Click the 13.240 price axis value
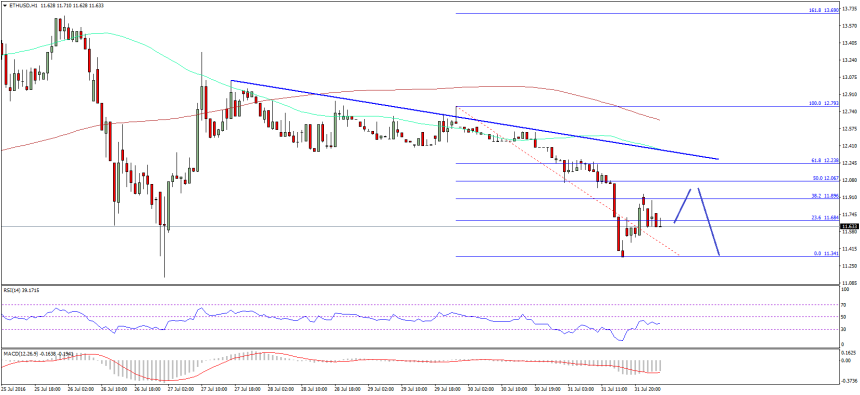 [851, 60]
